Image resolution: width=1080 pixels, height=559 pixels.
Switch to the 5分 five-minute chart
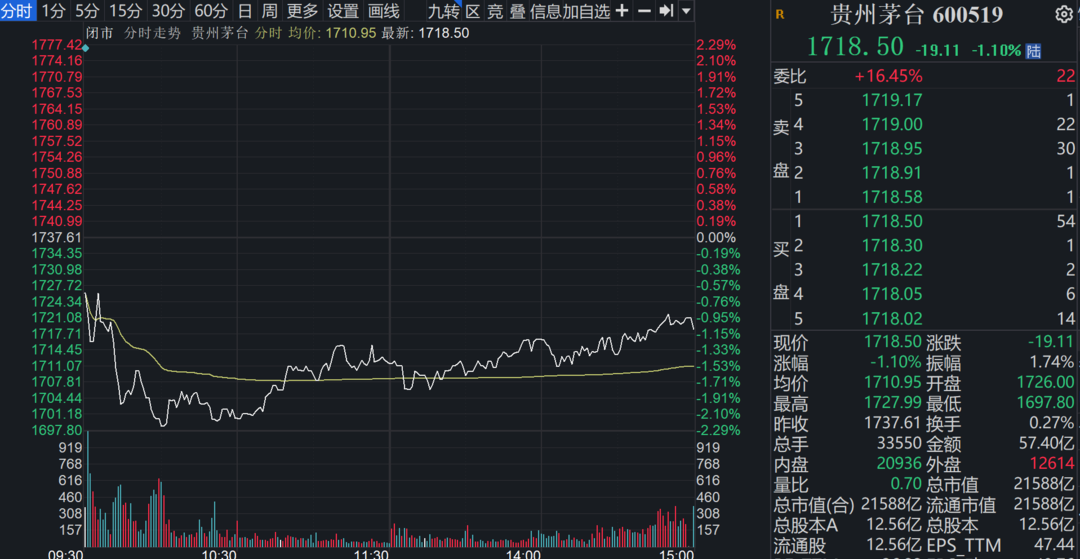[x=87, y=11]
